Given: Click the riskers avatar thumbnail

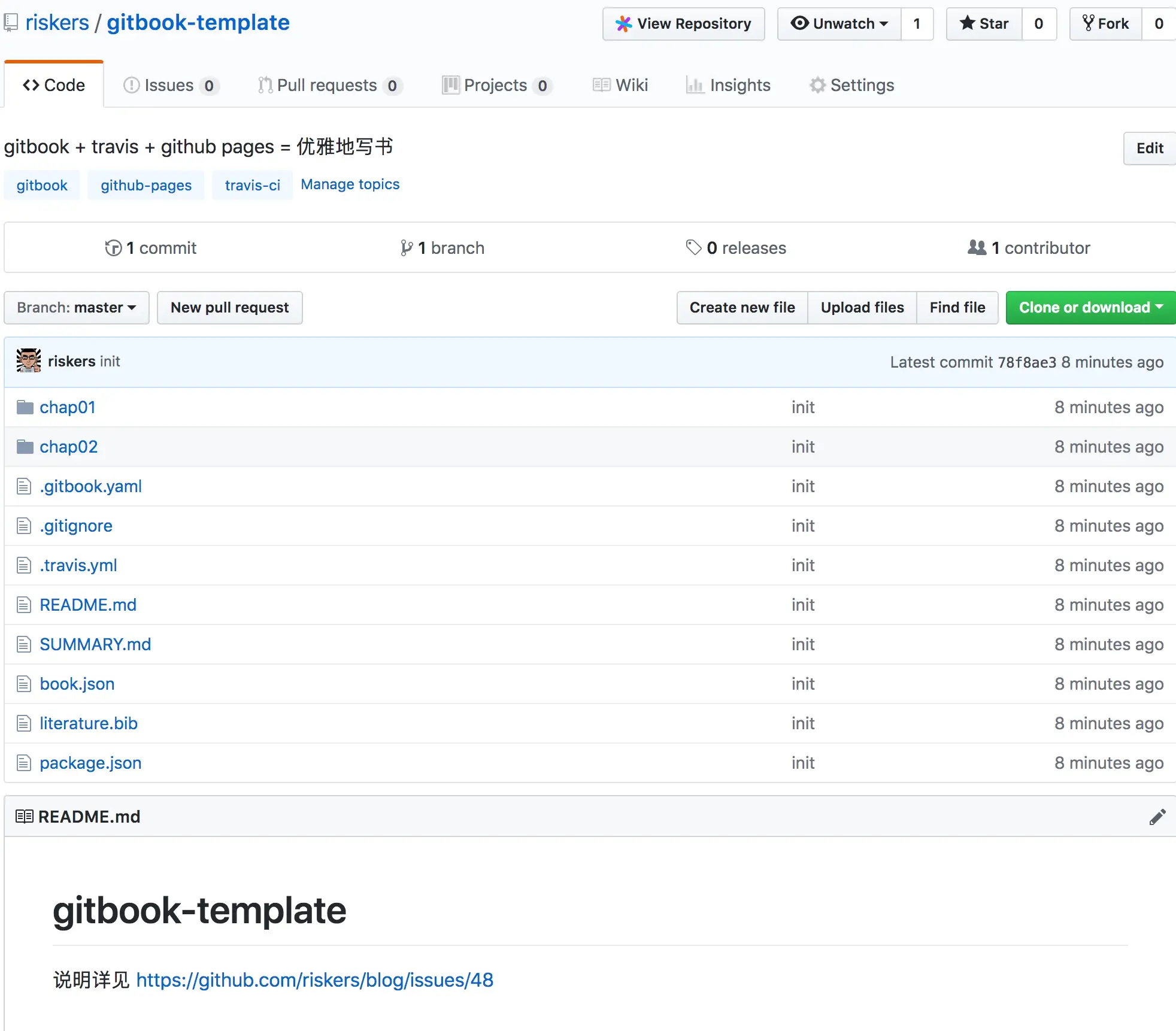Looking at the screenshot, I should (x=28, y=361).
